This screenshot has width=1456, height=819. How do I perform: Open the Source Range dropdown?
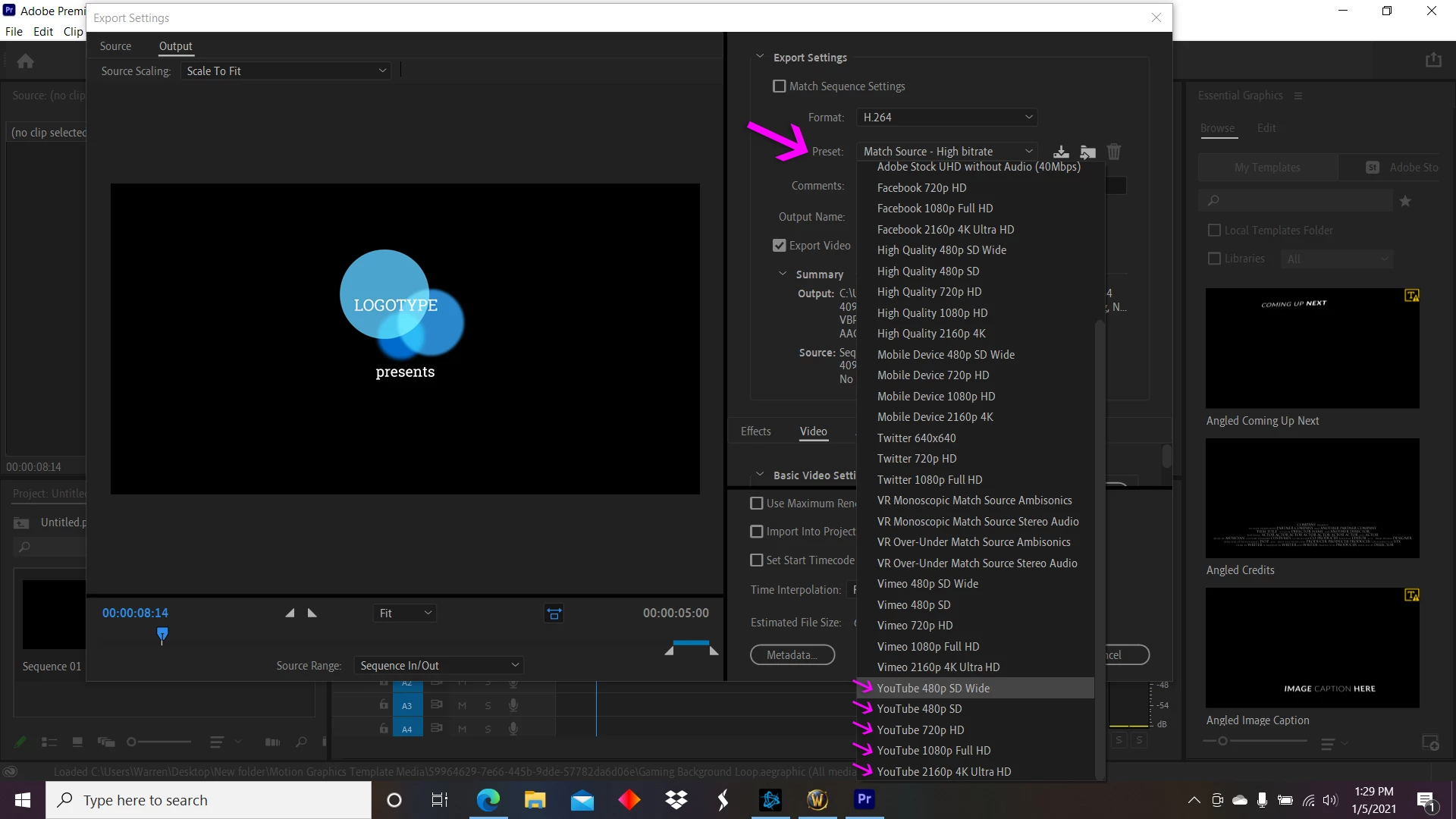click(x=438, y=666)
